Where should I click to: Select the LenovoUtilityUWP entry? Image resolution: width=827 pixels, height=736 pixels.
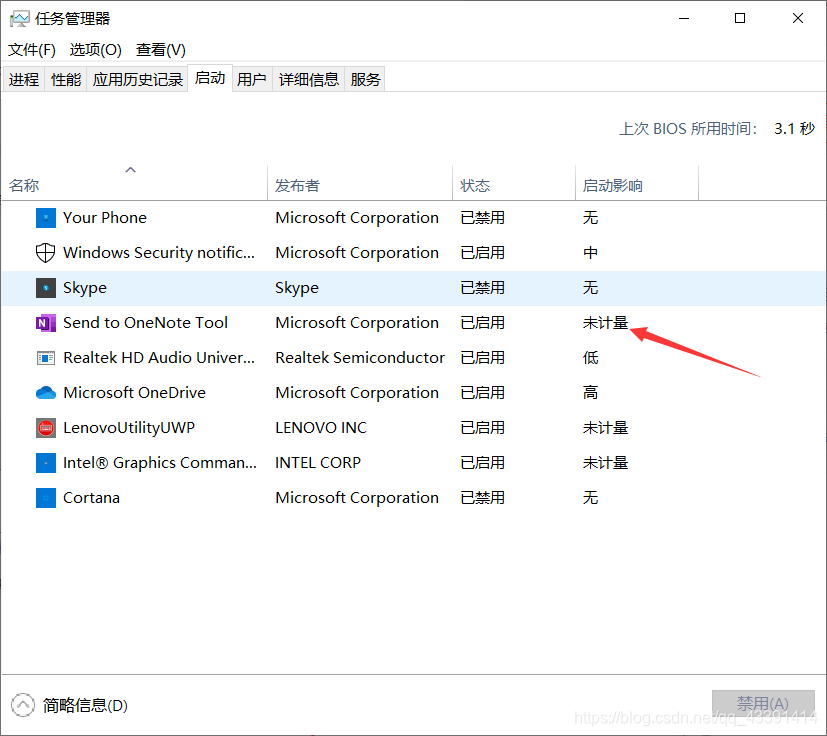pyautogui.click(x=129, y=428)
